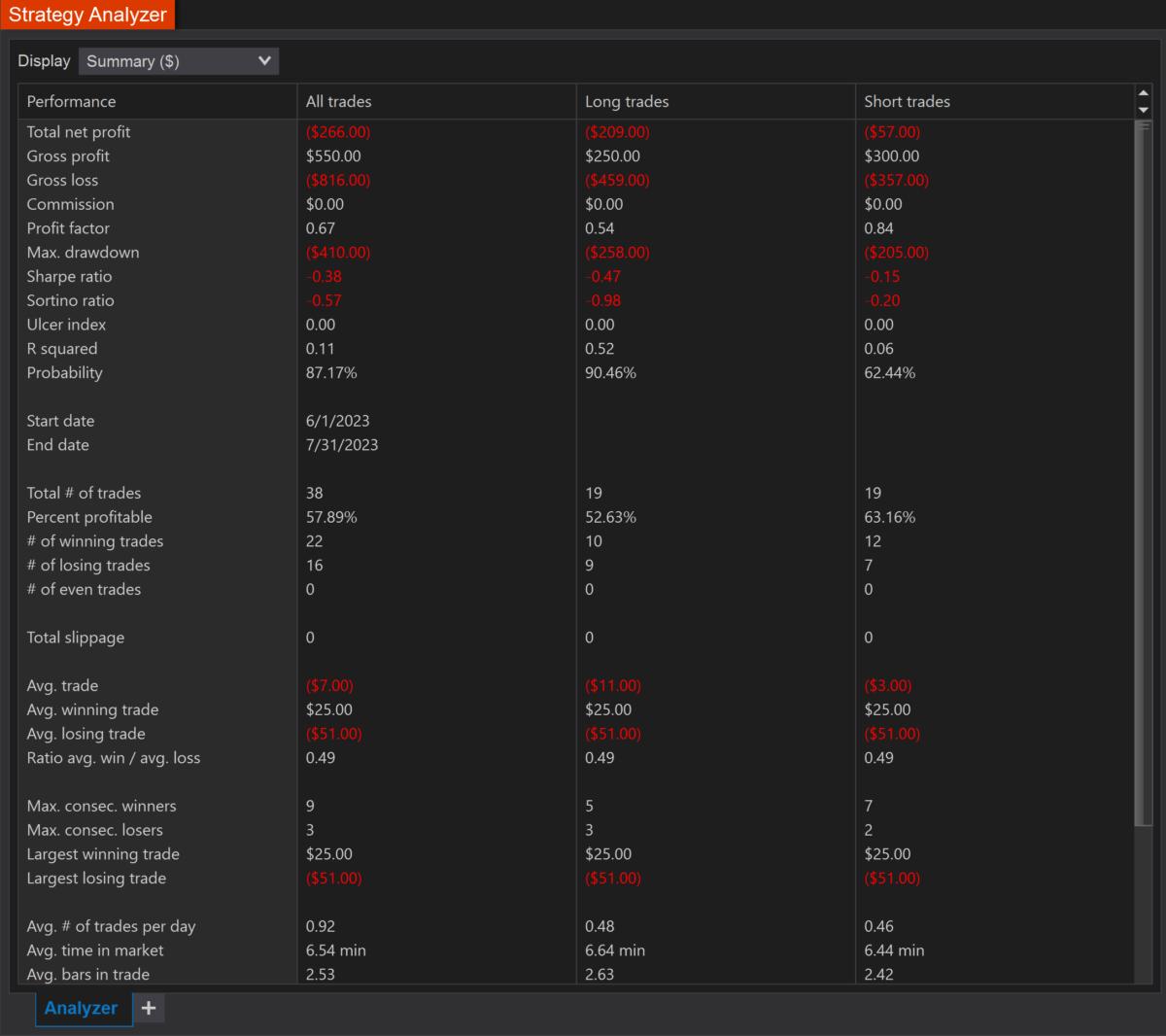Click the scroll up arrow in the table header
The height and width of the screenshot is (1036, 1166).
click(1144, 93)
